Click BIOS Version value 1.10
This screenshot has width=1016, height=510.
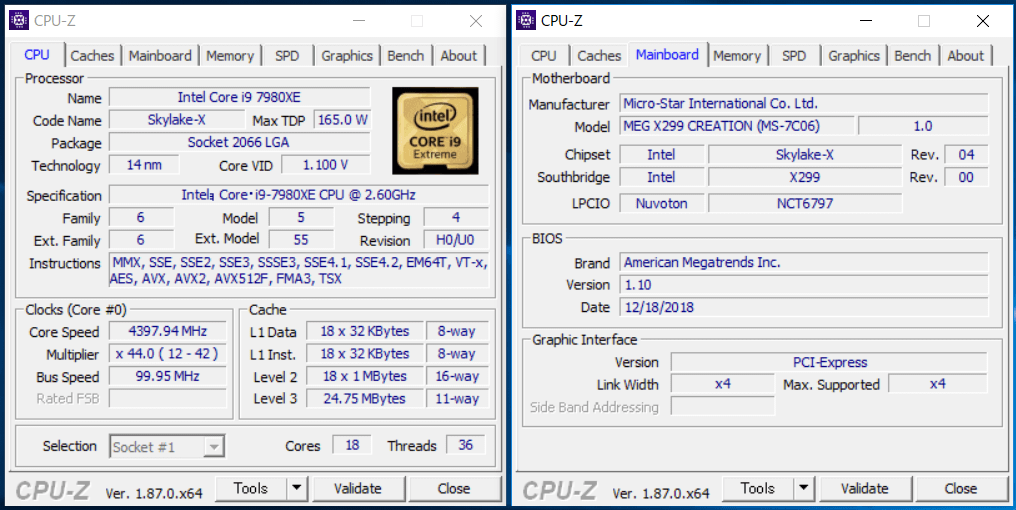[x=803, y=284]
